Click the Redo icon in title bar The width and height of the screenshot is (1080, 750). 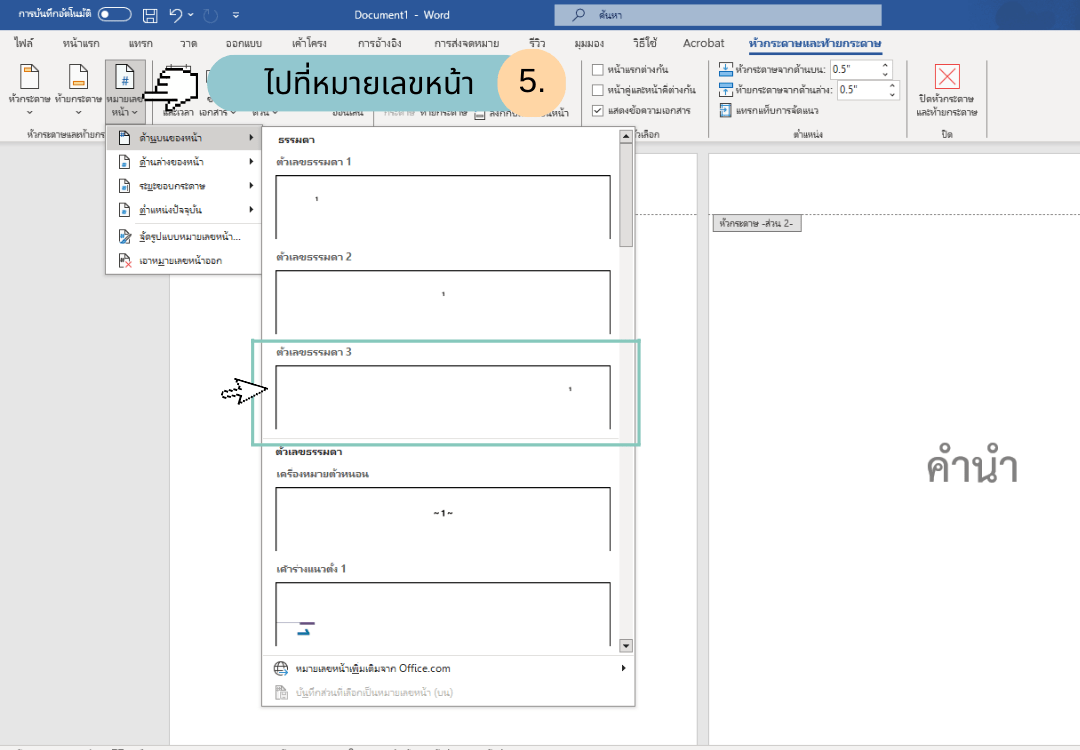pos(211,14)
